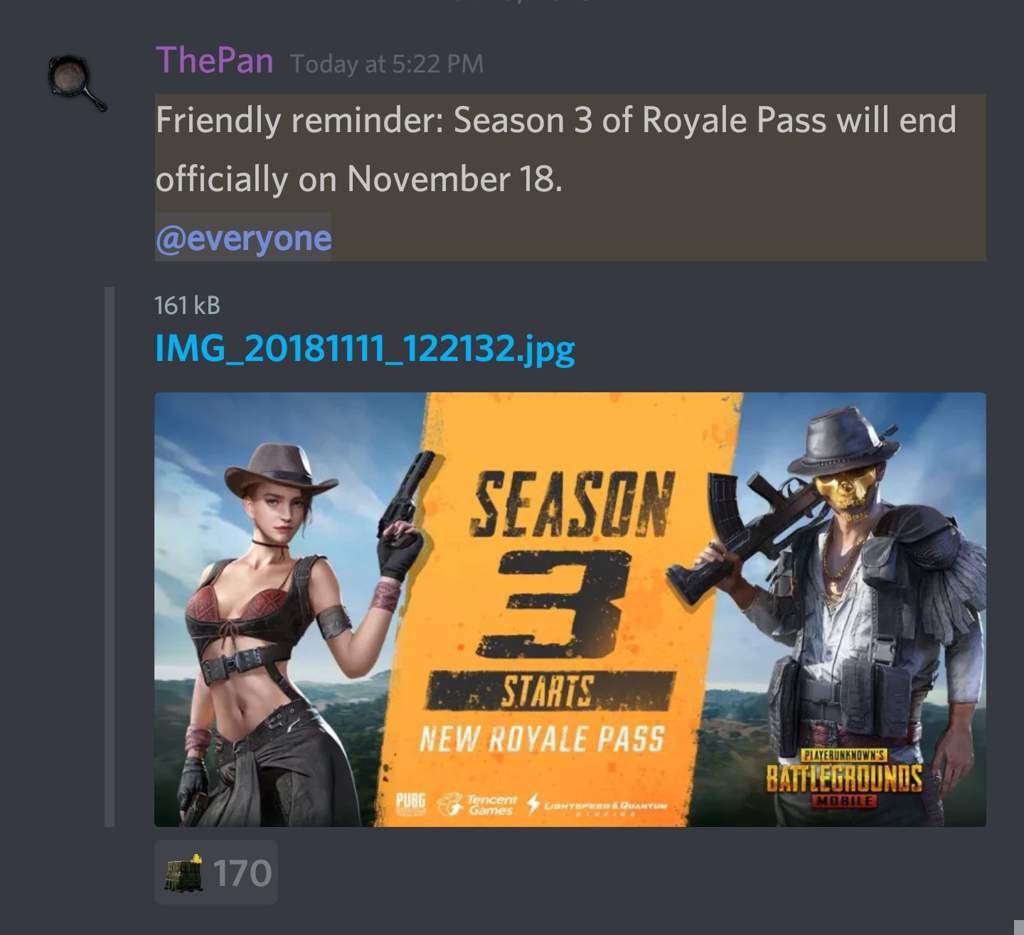The image size is (1024, 935).
Task: Open the Season 3 image preview
Action: [570, 609]
